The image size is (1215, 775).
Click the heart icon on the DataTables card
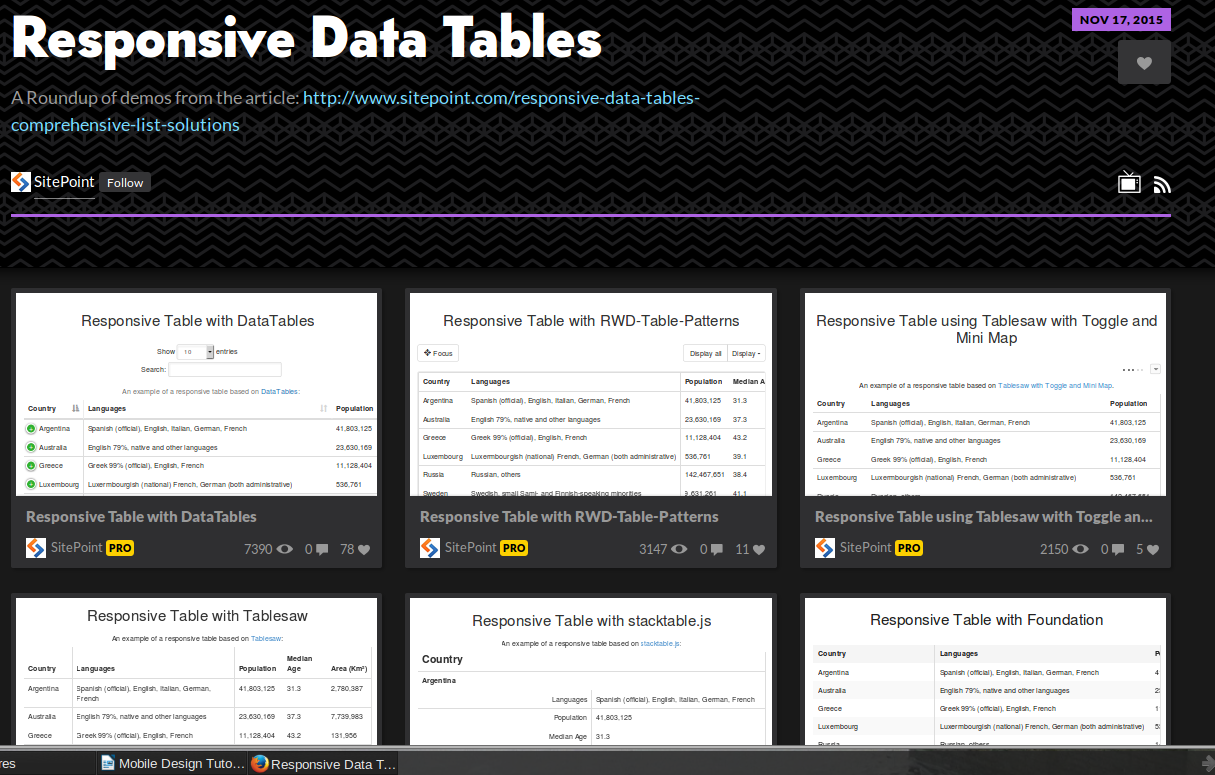coord(364,549)
